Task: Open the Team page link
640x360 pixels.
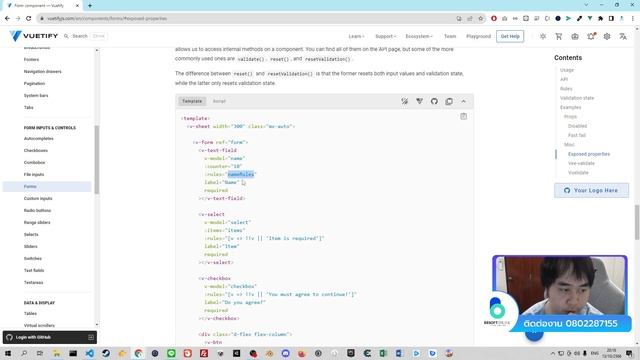Action: [450, 36]
